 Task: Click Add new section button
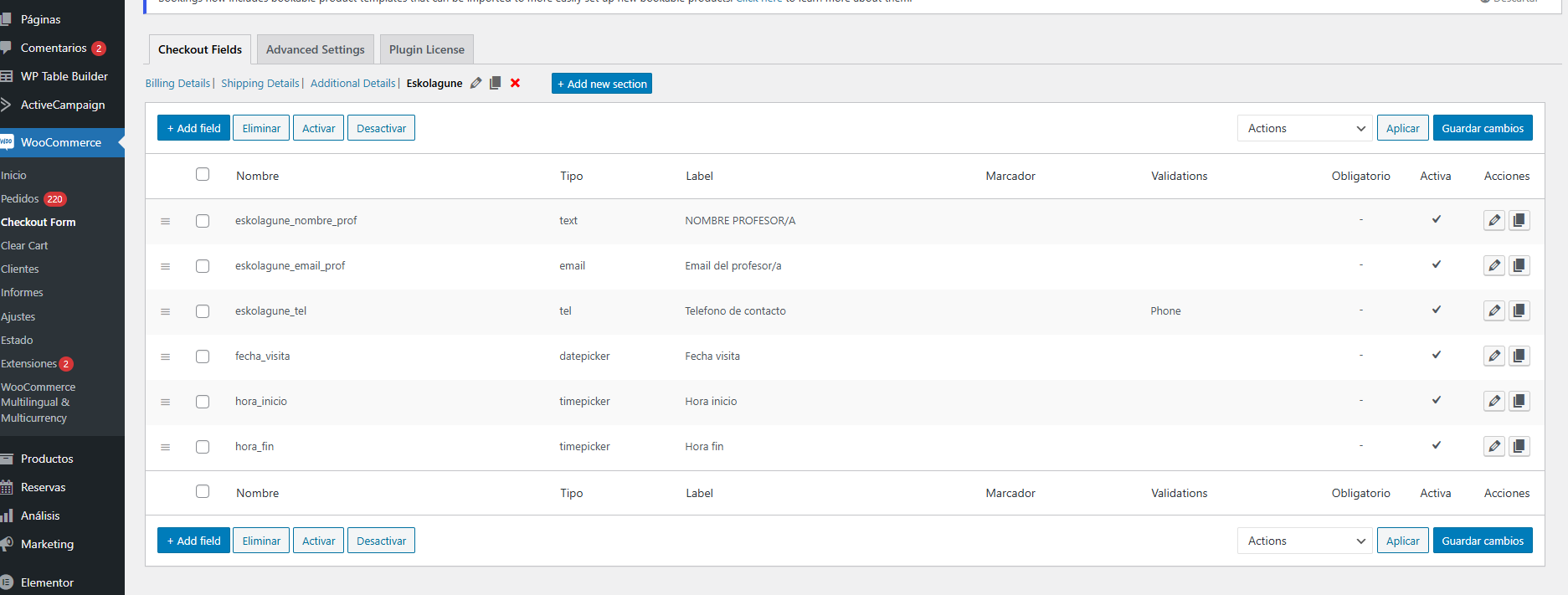[602, 84]
